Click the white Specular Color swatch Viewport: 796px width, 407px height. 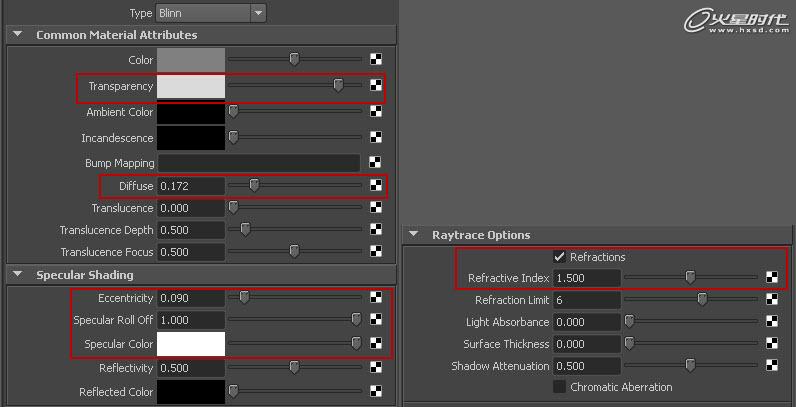pos(191,344)
